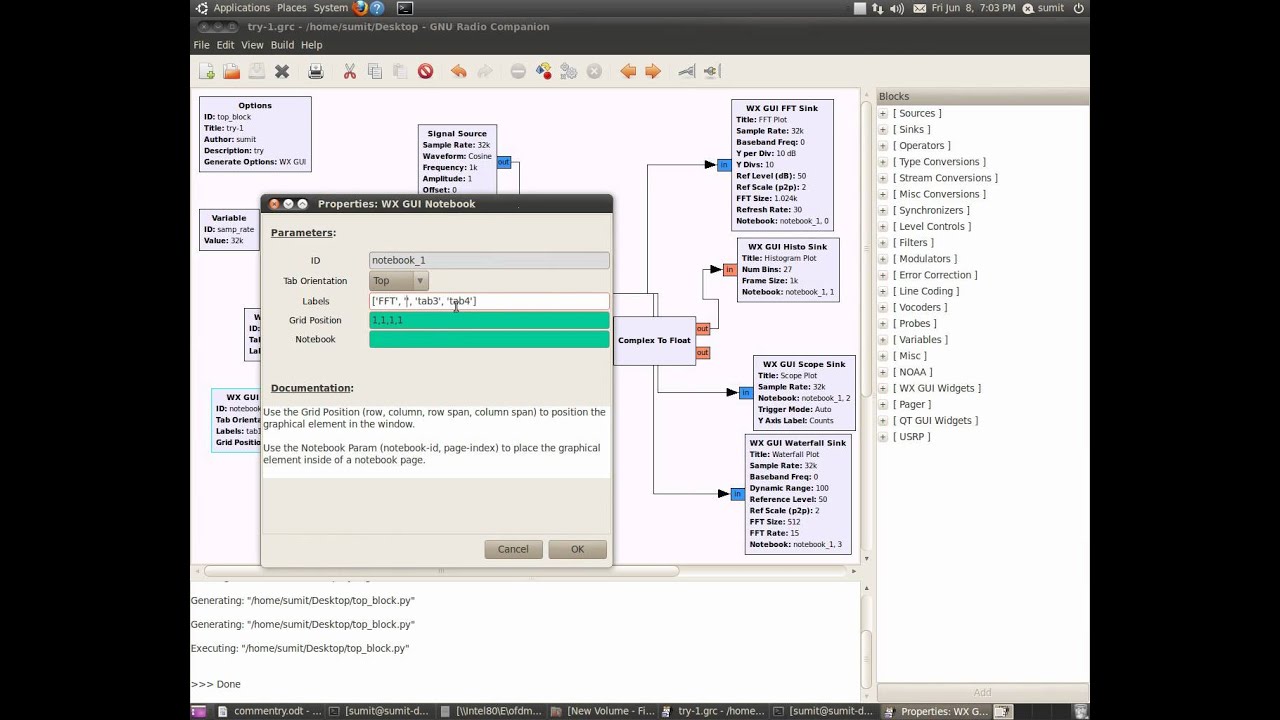Image resolution: width=1280 pixels, height=720 pixels.
Task: Copy selected blocks from toolbar
Action: click(x=375, y=71)
